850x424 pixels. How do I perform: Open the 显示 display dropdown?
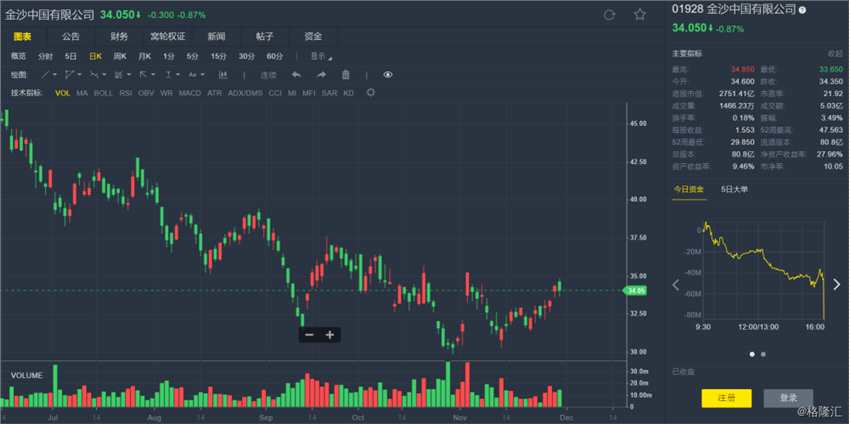[x=319, y=56]
